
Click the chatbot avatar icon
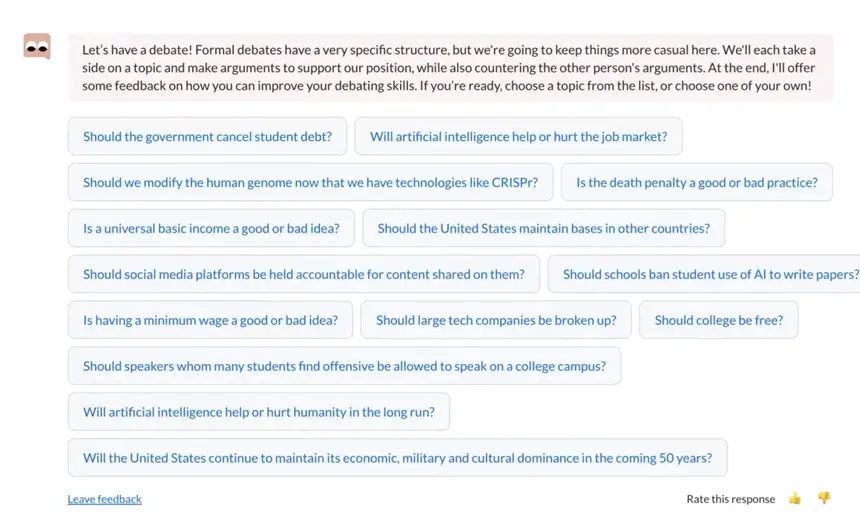coord(37,47)
